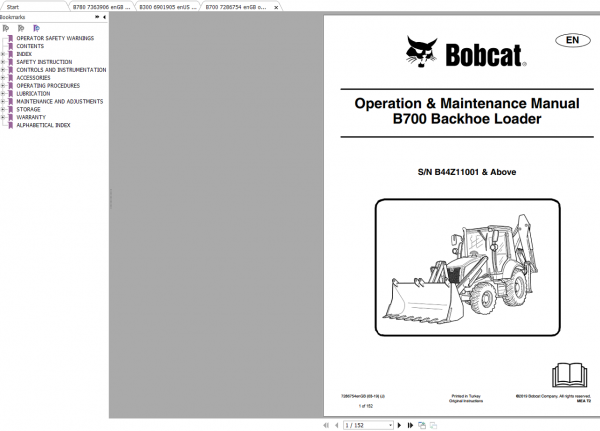Viewport: 600px width, 431px height.
Task: Open MAINTENANCE AND ADJUSTMENTS bookmark
Action: [60, 101]
